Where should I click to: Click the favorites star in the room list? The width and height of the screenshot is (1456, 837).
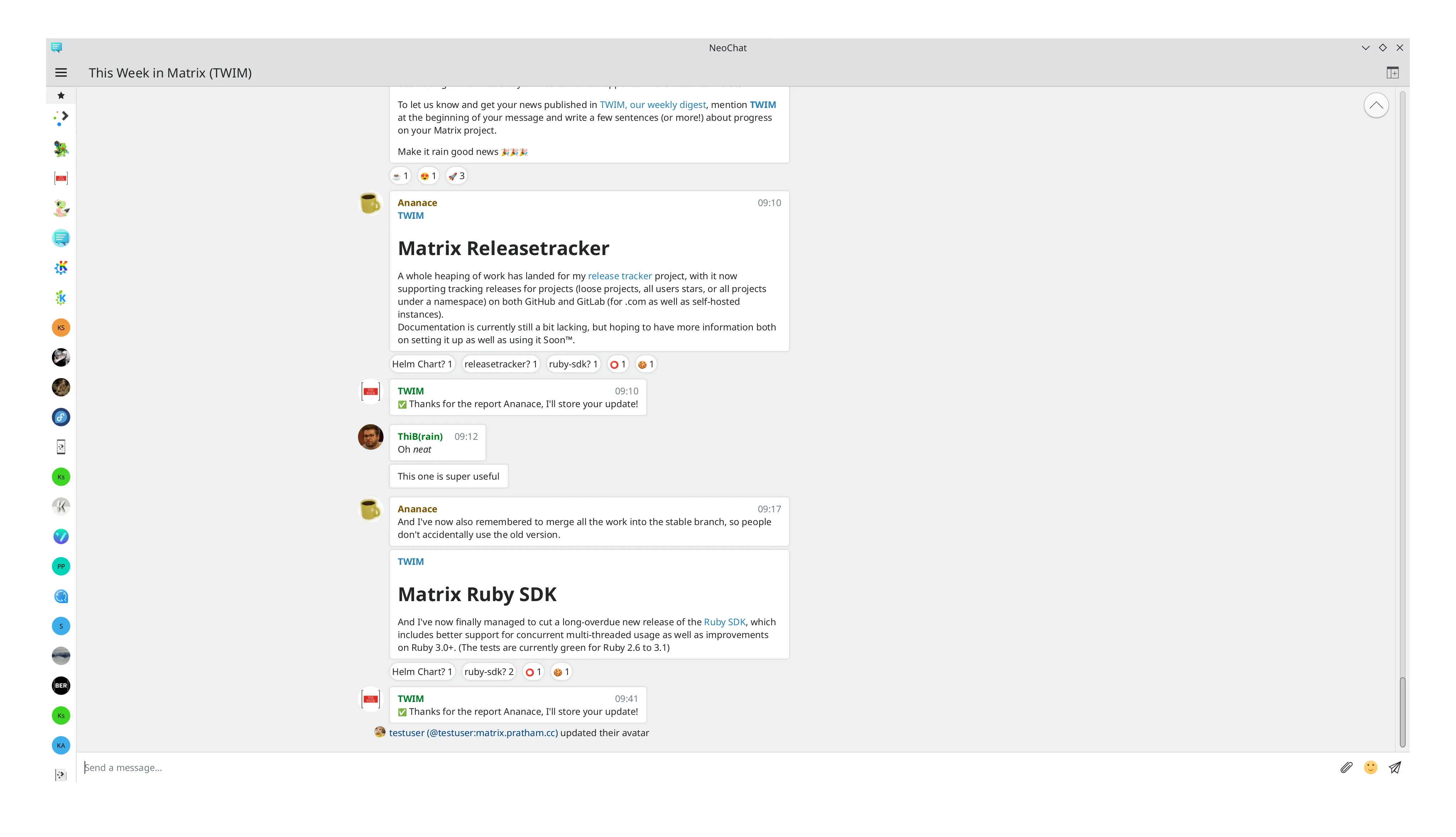pyautogui.click(x=61, y=96)
